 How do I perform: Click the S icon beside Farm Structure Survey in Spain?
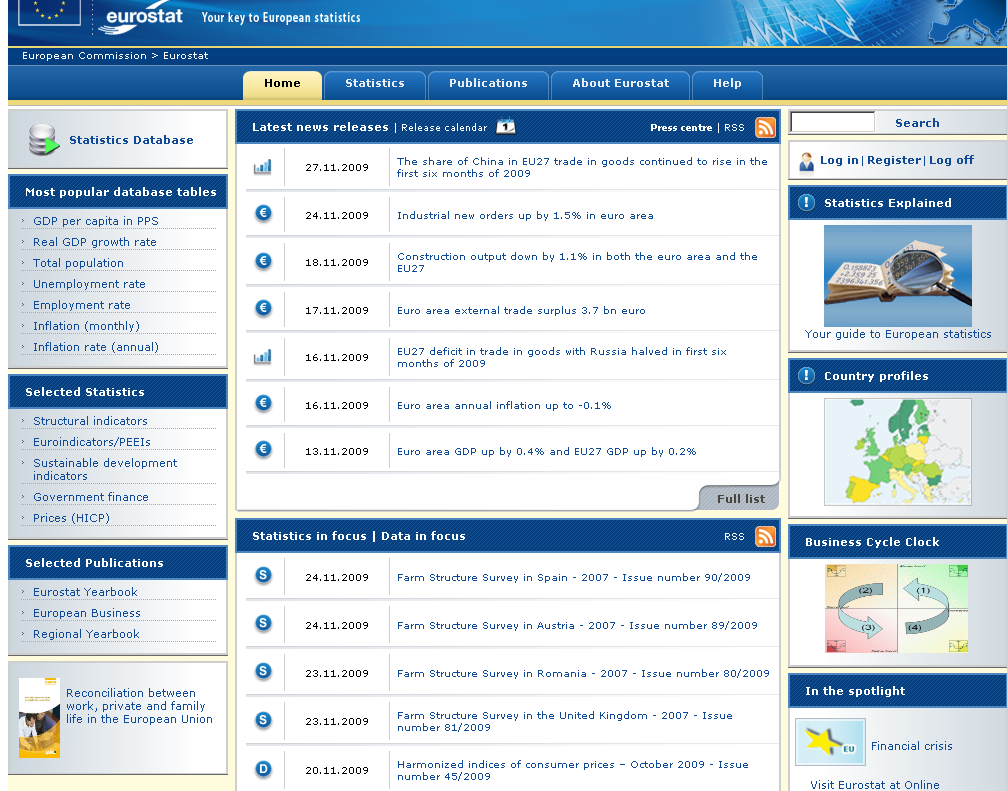pyautogui.click(x=263, y=575)
